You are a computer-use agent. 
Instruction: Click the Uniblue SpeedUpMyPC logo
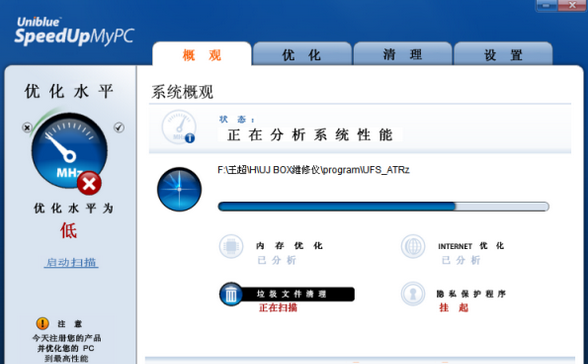(x=74, y=32)
